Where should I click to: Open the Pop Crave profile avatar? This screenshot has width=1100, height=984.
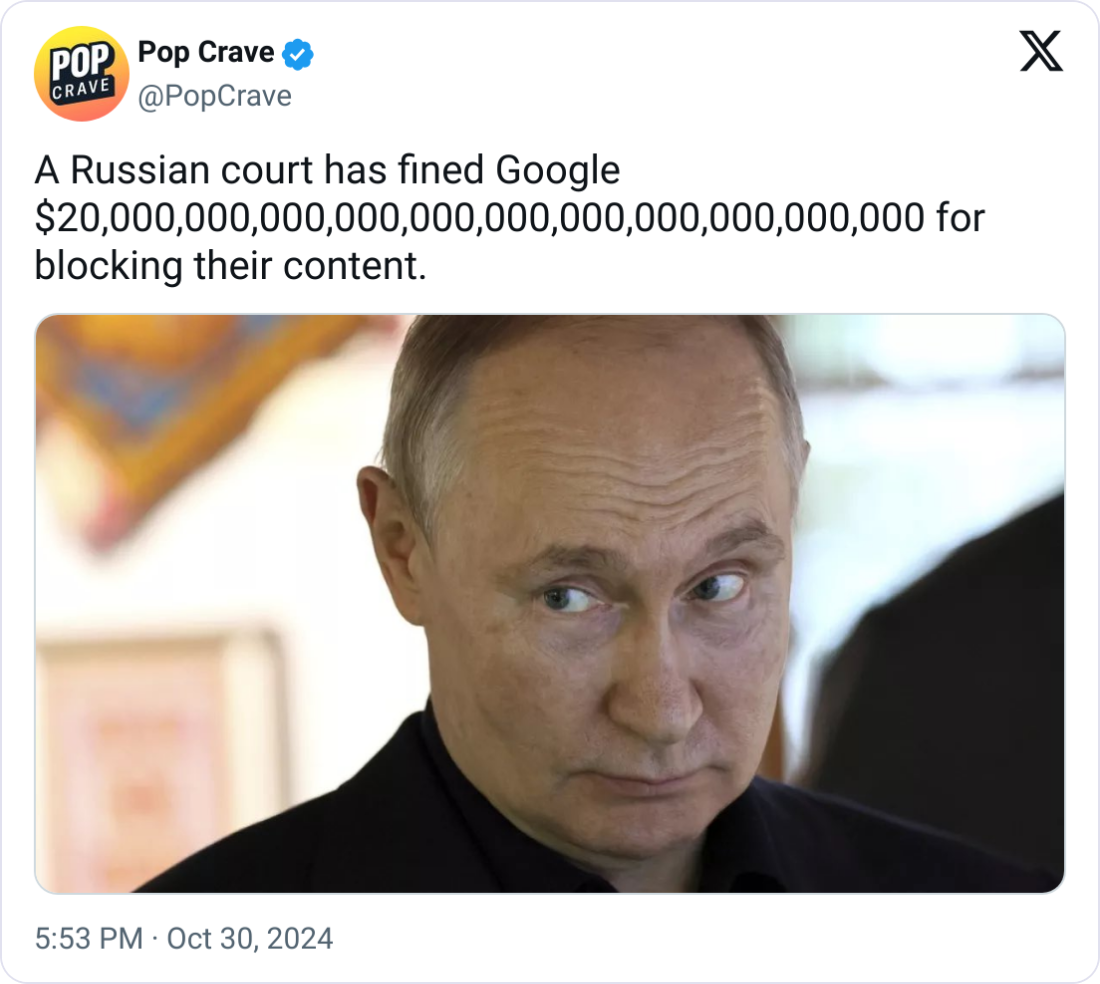pos(81,74)
